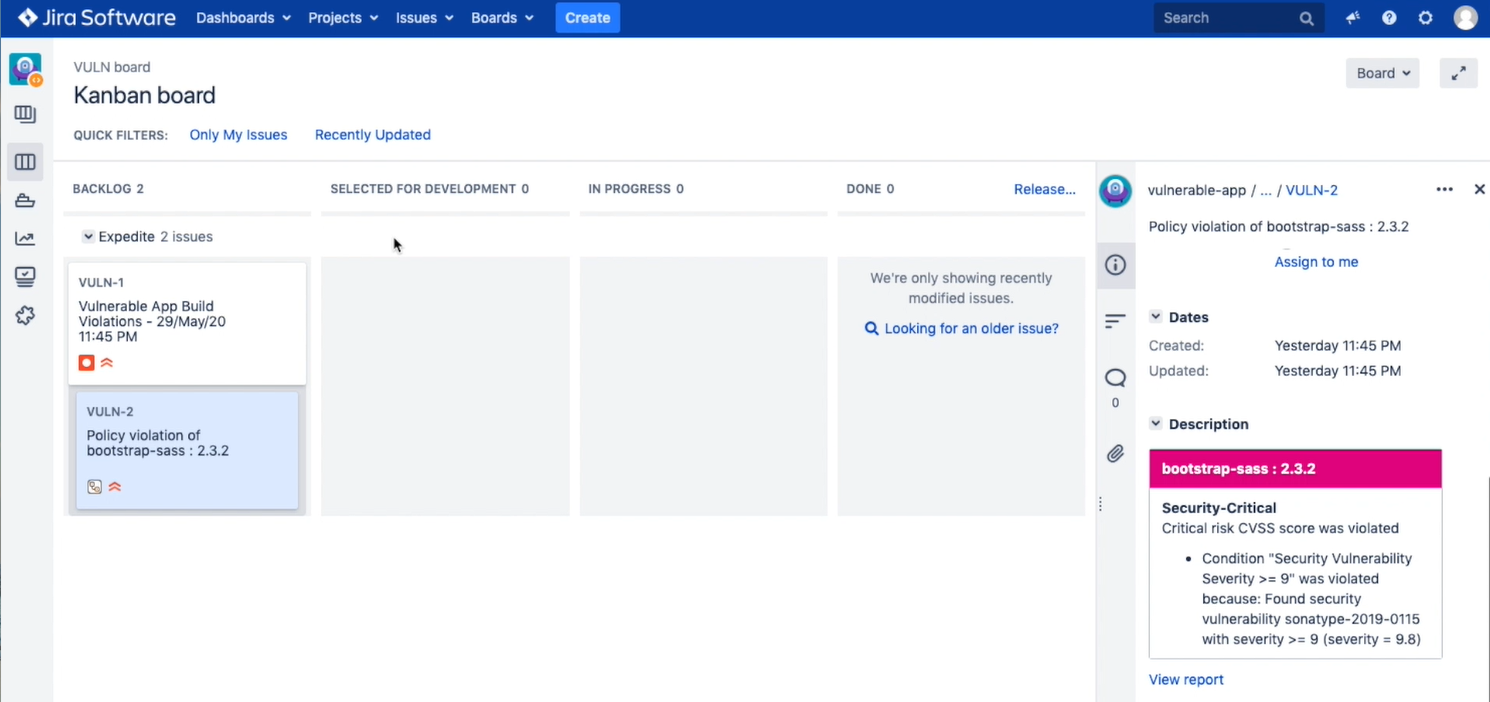The width and height of the screenshot is (1490, 702).
Task: Open the Issues dropdown menu
Action: tap(424, 18)
